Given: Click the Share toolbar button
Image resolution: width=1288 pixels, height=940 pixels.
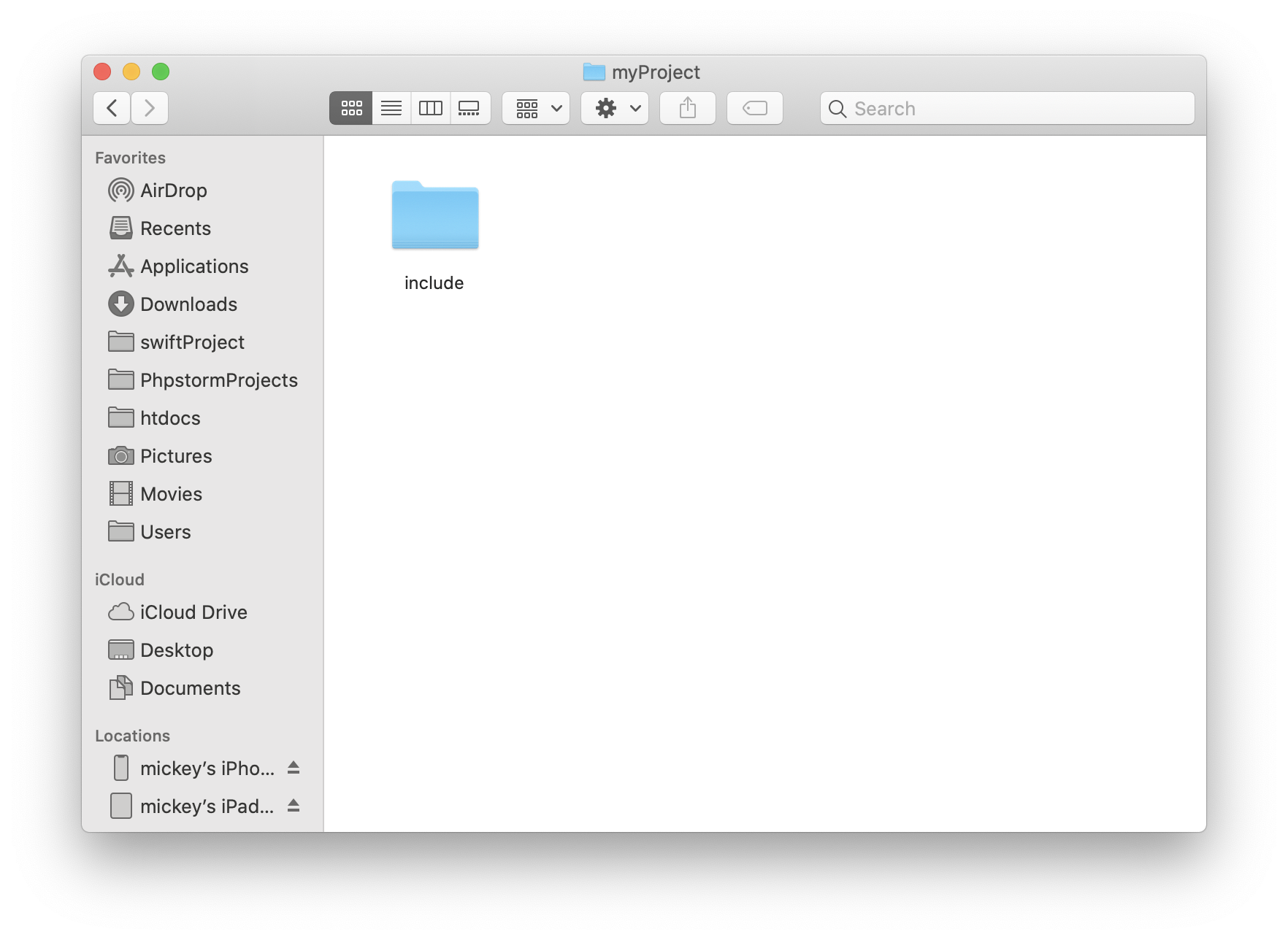Looking at the screenshot, I should click(688, 108).
